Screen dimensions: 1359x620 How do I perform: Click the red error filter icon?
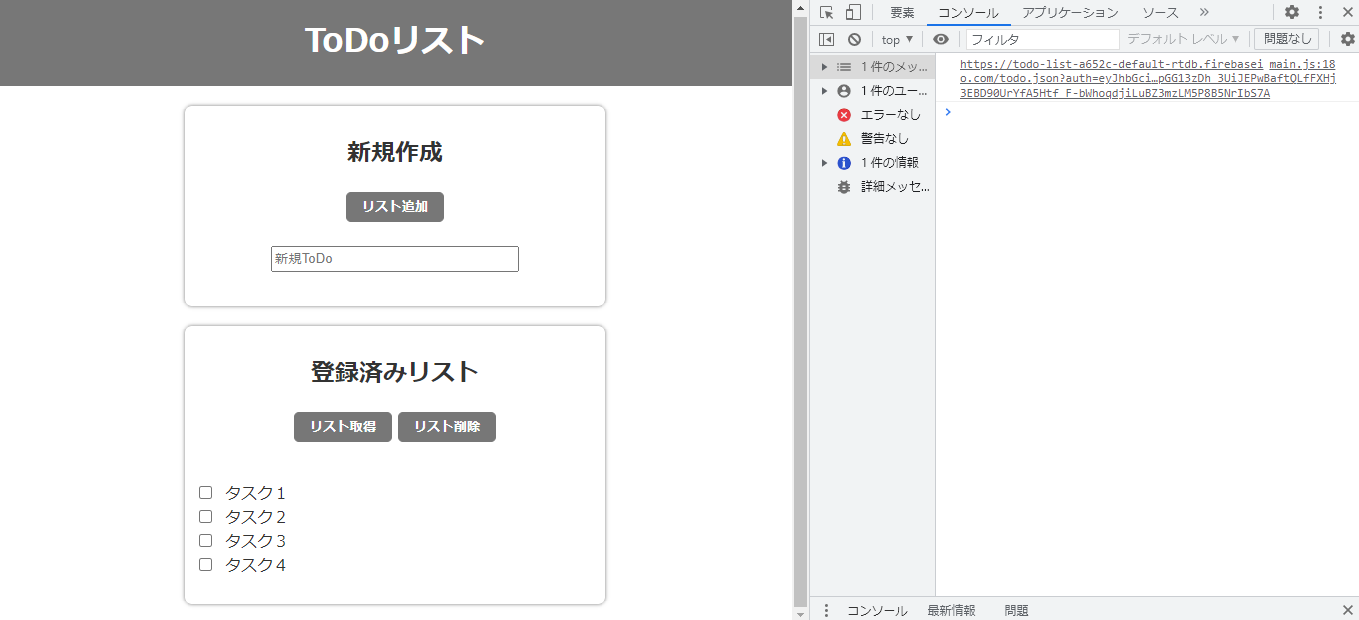(843, 113)
